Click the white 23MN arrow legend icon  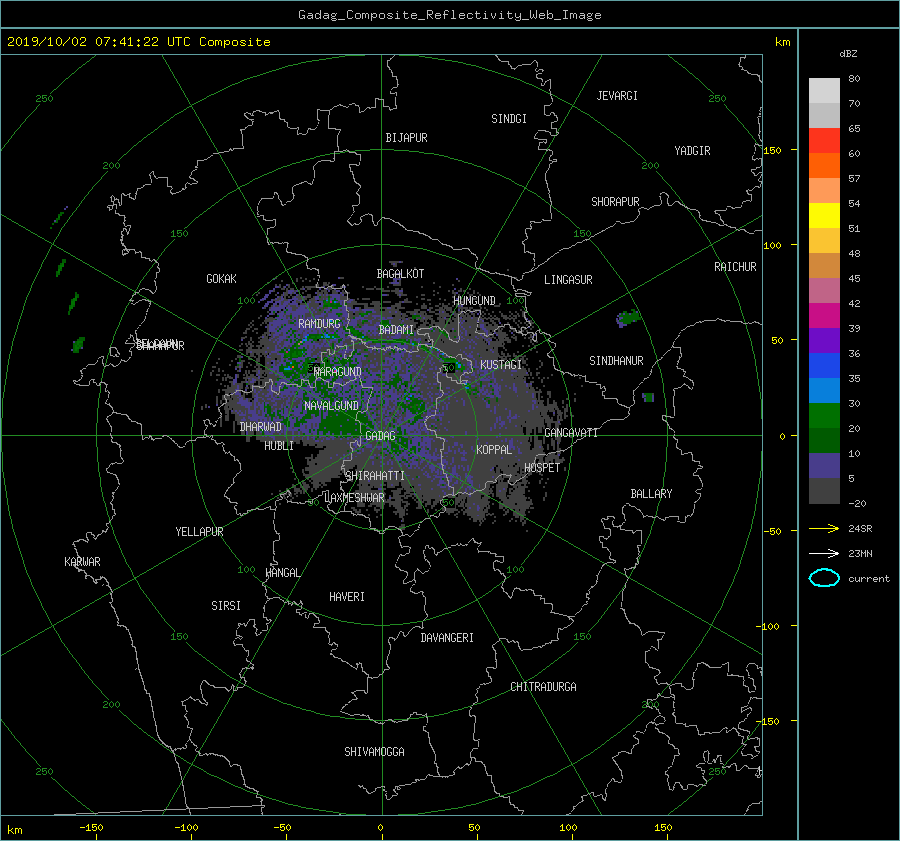(824, 553)
